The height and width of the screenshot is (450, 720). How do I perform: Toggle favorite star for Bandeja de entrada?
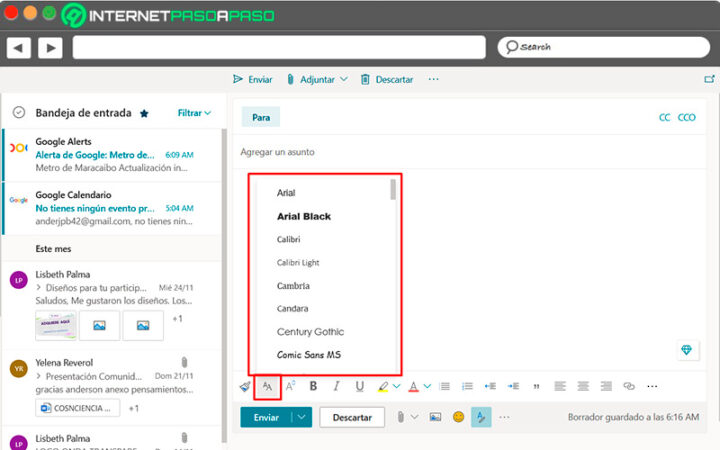point(144,114)
